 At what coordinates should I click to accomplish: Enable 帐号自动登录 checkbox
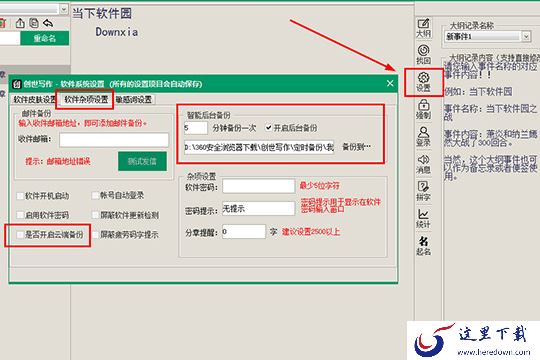pyautogui.click(x=95, y=196)
